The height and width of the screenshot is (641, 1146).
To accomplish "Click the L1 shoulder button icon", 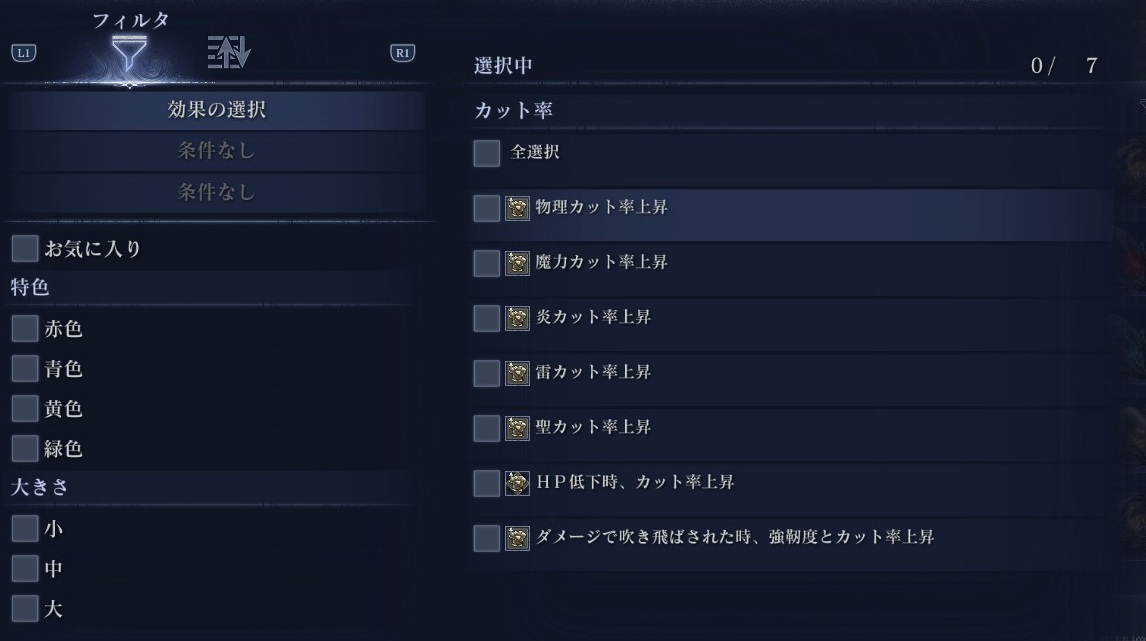I will 23,53.
